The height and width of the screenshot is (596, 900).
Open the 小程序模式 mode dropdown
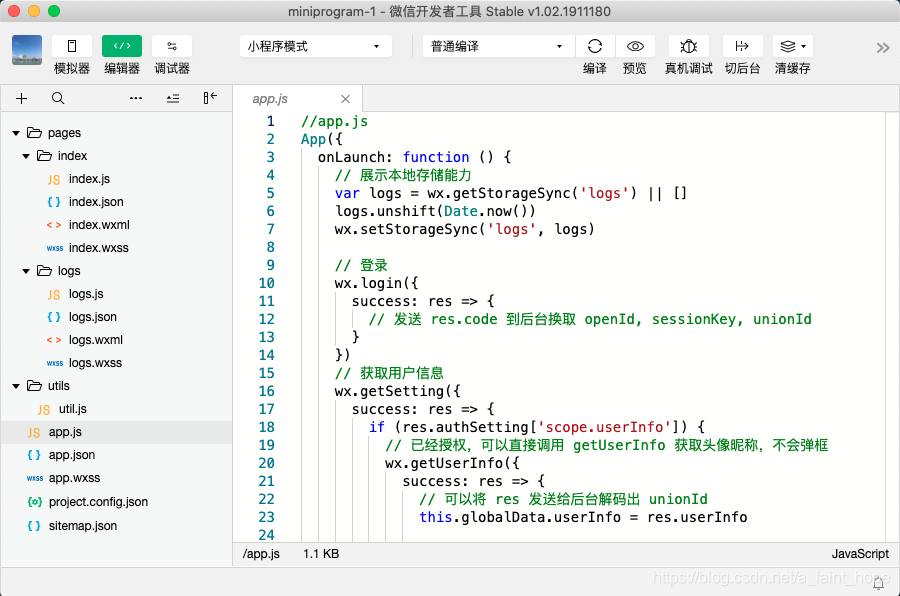(315, 46)
